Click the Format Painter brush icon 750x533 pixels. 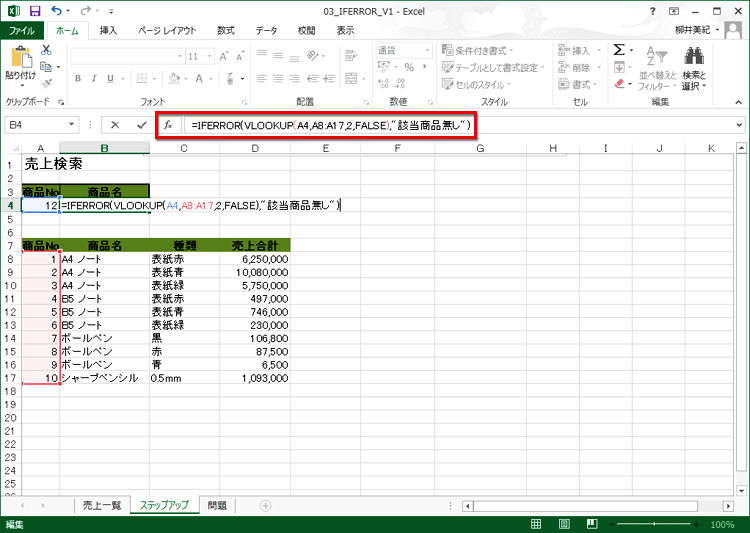[x=46, y=84]
